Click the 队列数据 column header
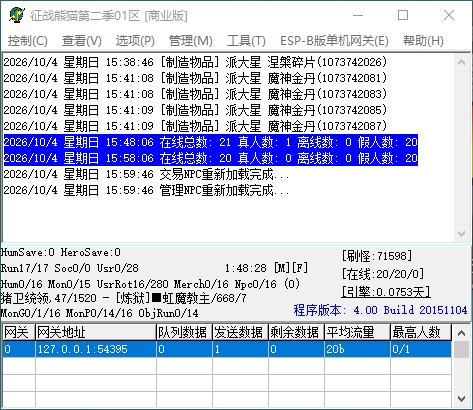Image resolution: width=473 pixels, height=410 pixels. pyautogui.click(x=184, y=332)
